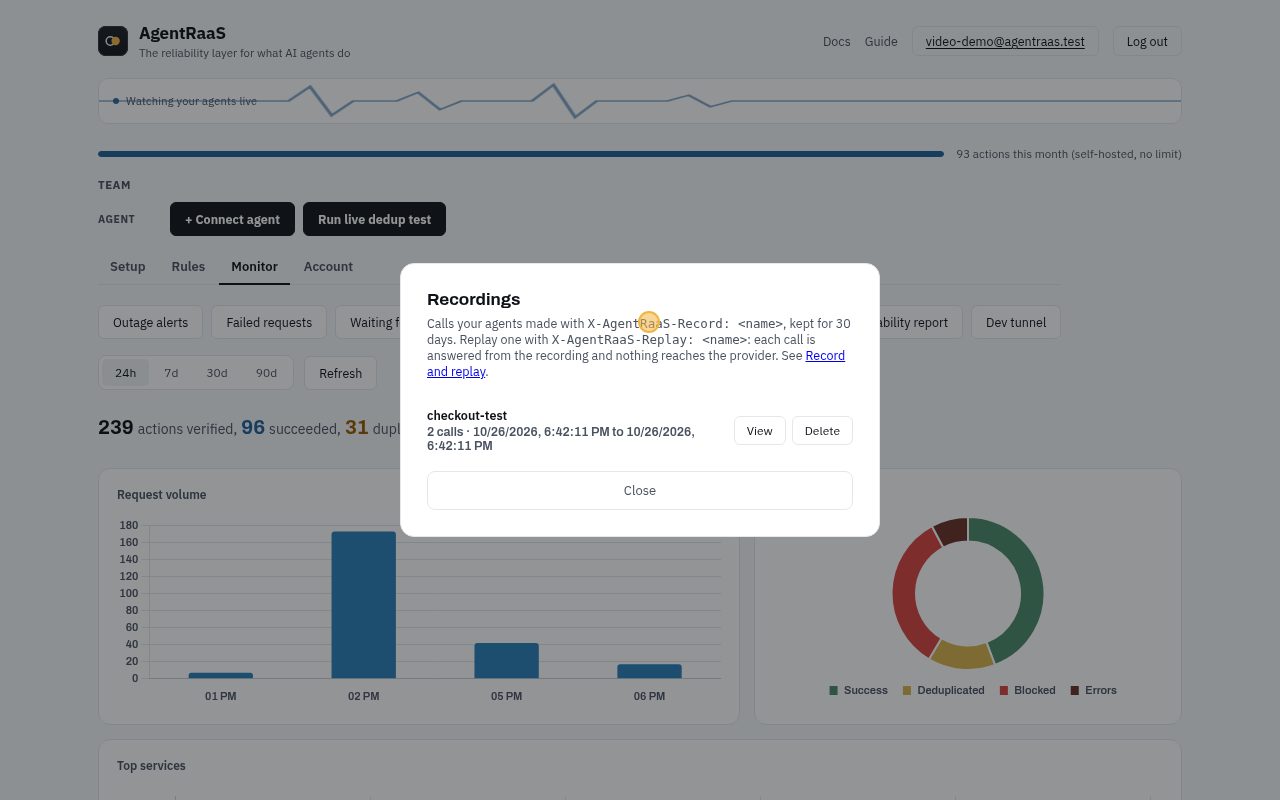View the checkout-test recording
This screenshot has width=1280, height=800.
coord(759,431)
